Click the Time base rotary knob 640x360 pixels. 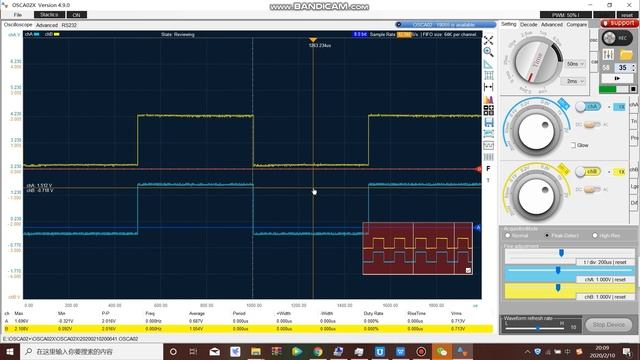point(536,62)
